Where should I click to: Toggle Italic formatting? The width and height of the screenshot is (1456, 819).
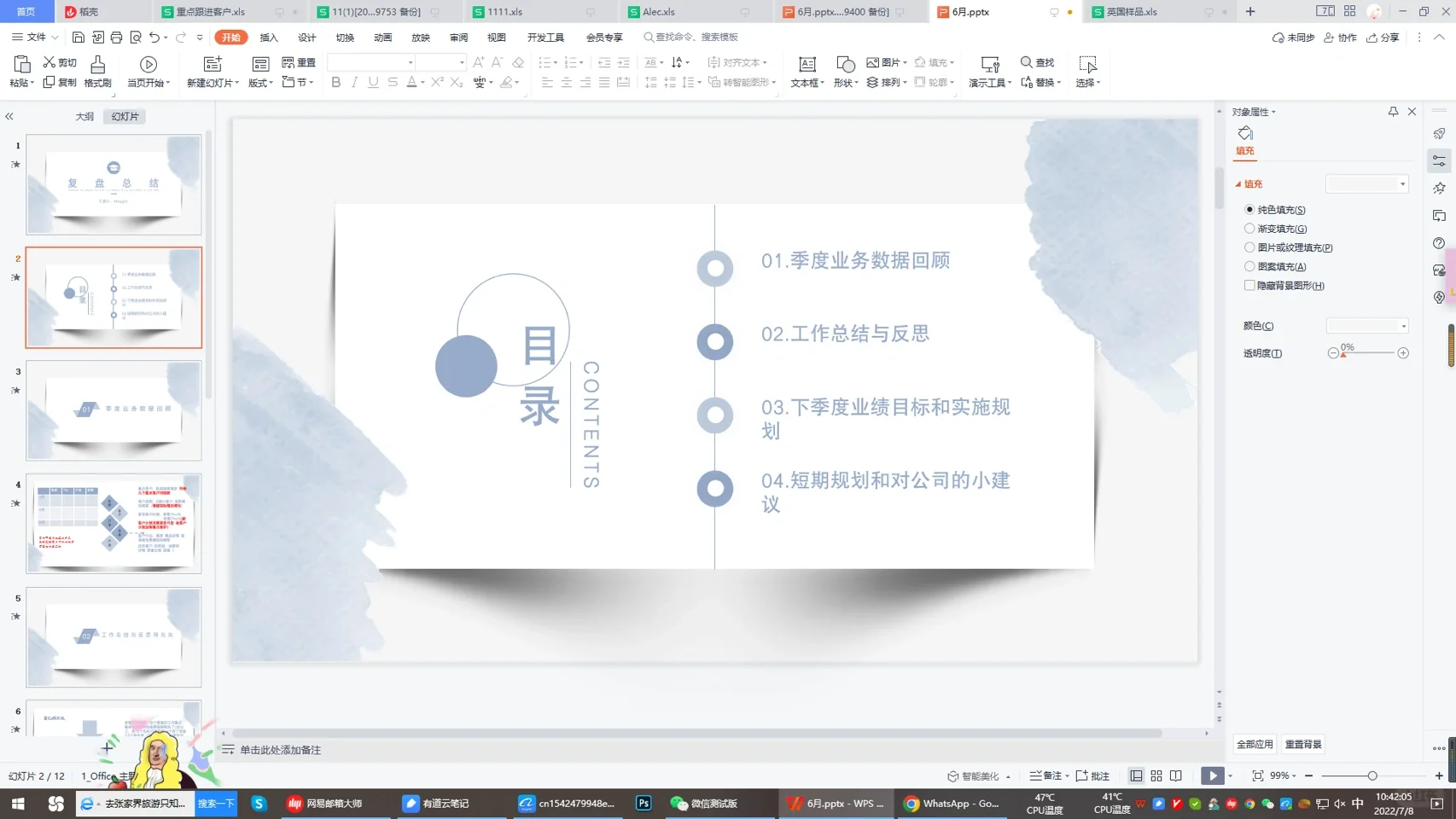coord(354,83)
